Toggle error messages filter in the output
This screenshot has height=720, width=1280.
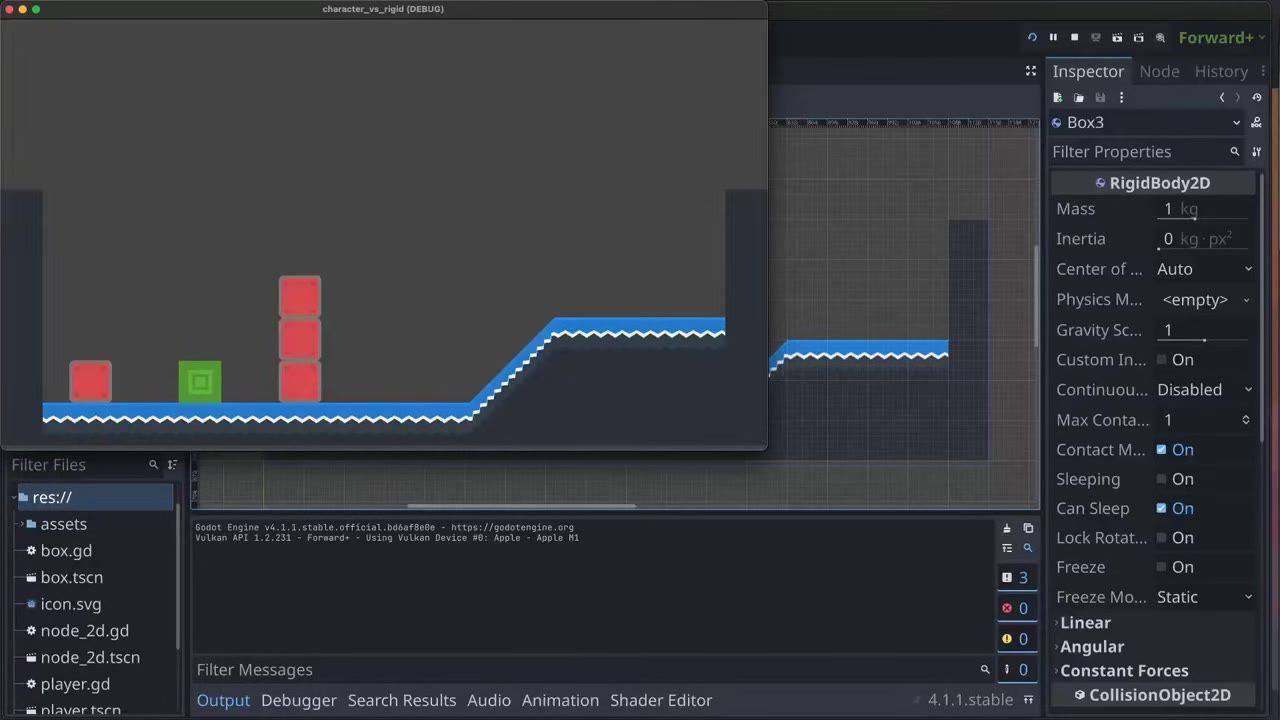click(x=1016, y=608)
